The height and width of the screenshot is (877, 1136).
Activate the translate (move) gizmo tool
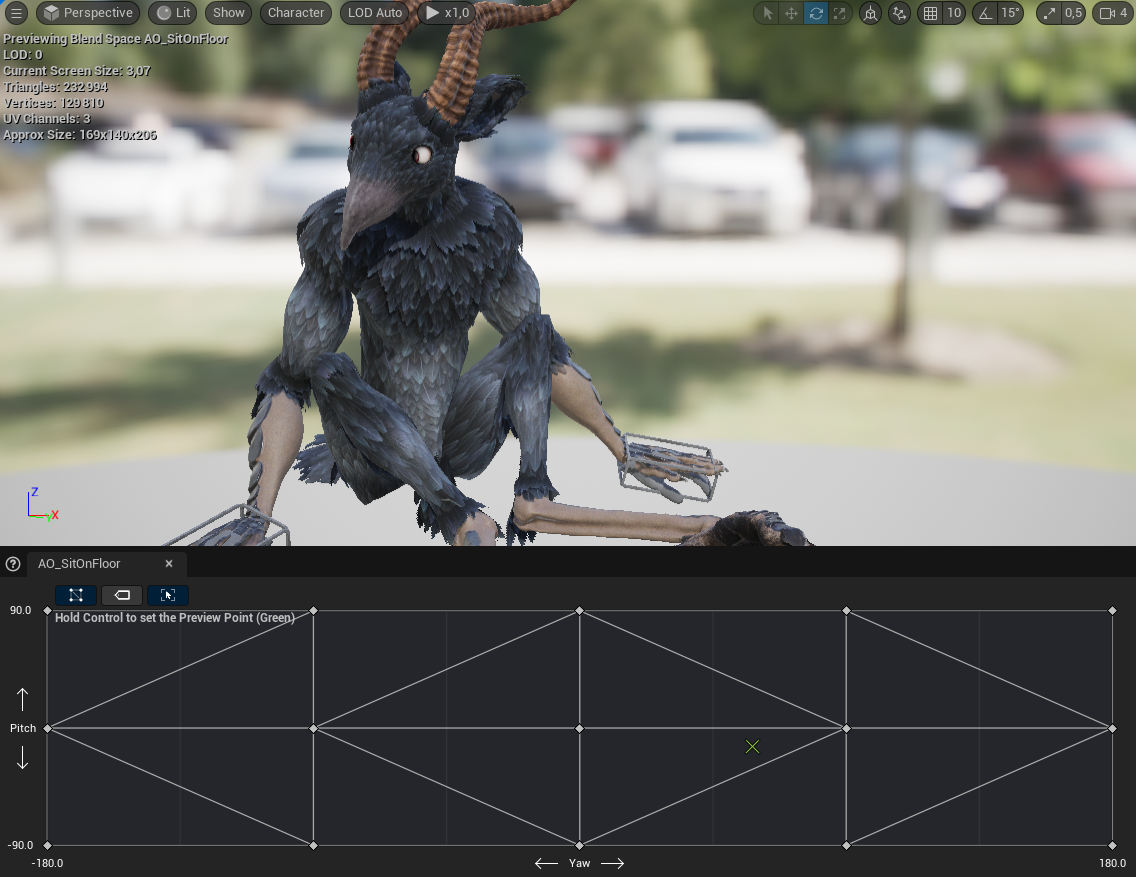[x=791, y=13]
